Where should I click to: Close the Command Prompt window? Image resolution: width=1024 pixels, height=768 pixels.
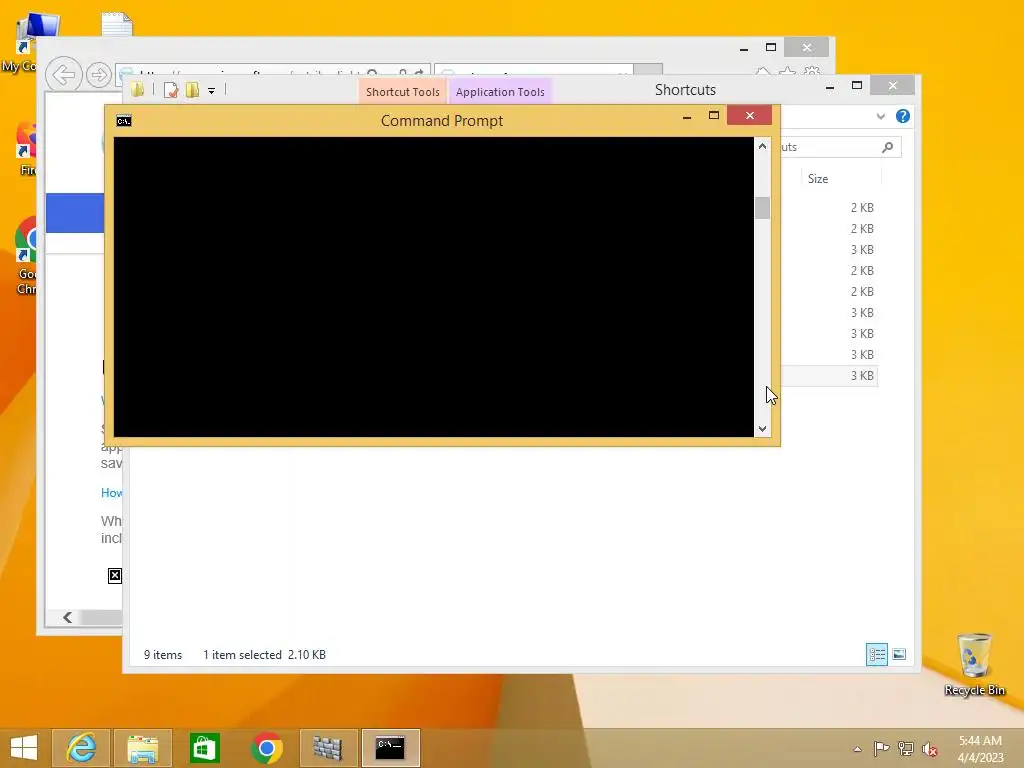749,116
